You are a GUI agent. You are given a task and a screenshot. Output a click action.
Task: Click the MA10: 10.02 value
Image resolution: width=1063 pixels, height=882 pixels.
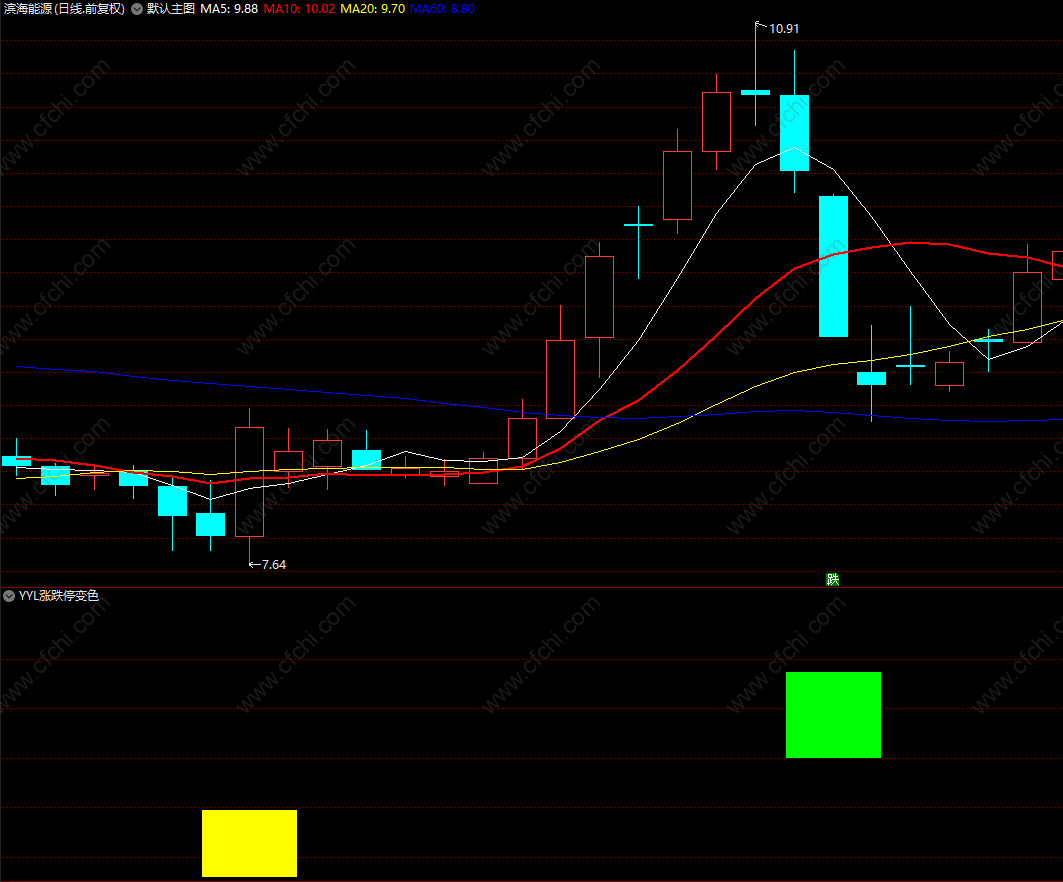(299, 9)
